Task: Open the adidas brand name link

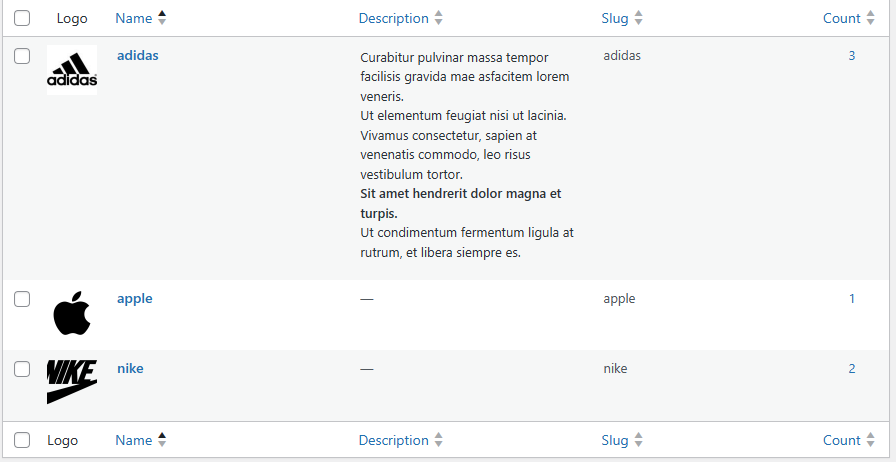Action: pos(138,56)
